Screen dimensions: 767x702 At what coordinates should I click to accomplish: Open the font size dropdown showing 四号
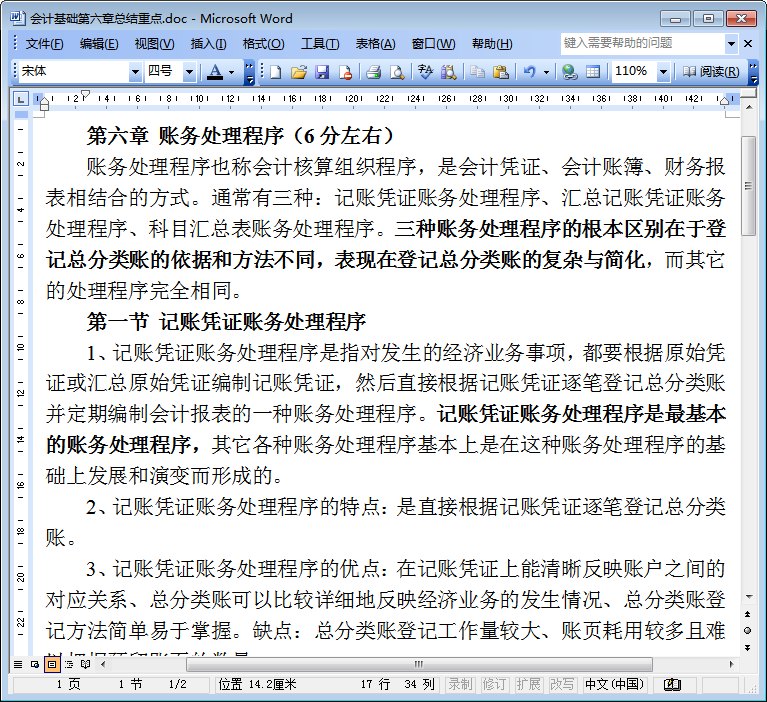tap(189, 72)
